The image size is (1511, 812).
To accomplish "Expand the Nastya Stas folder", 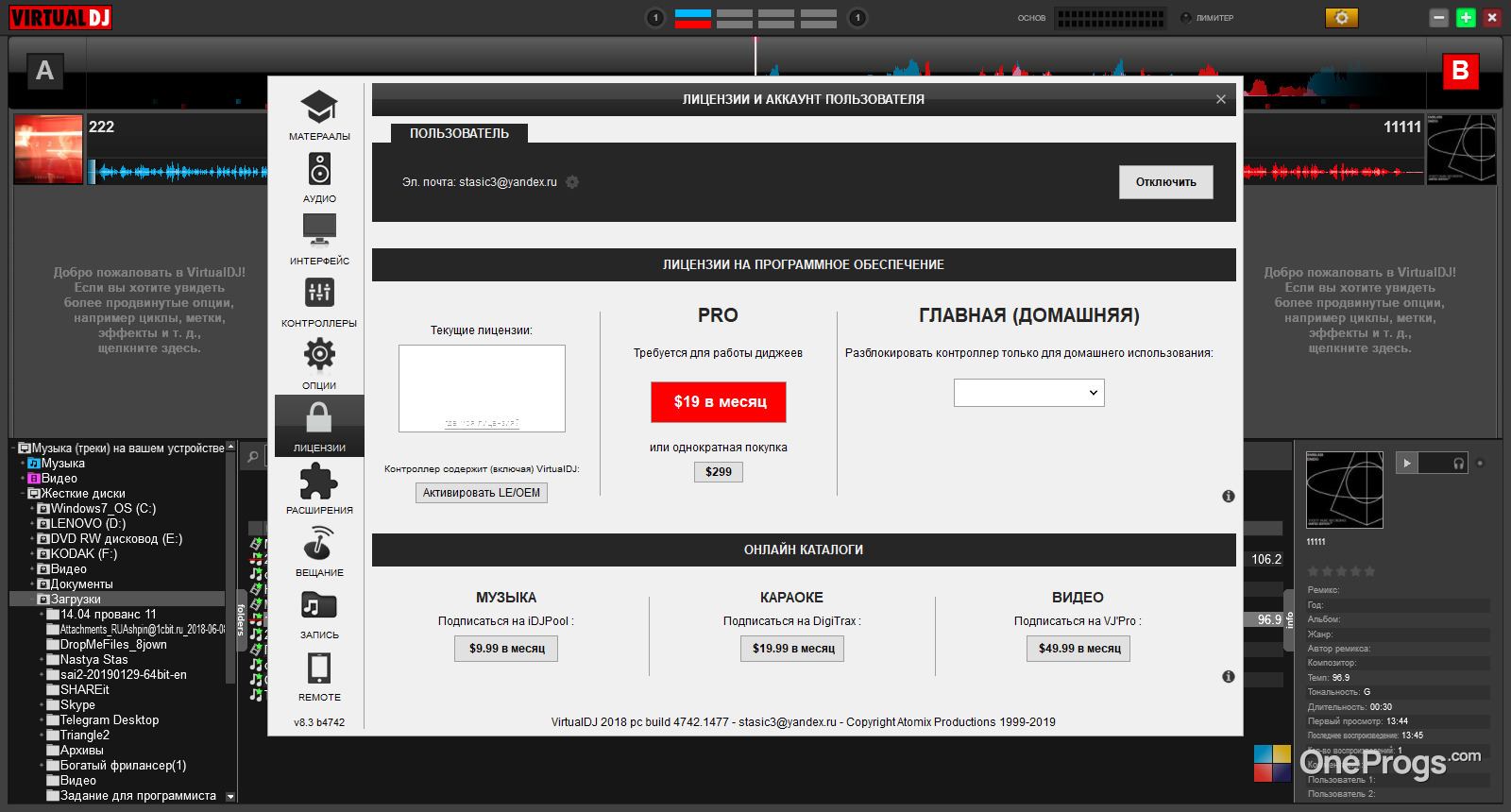I will (x=42, y=660).
